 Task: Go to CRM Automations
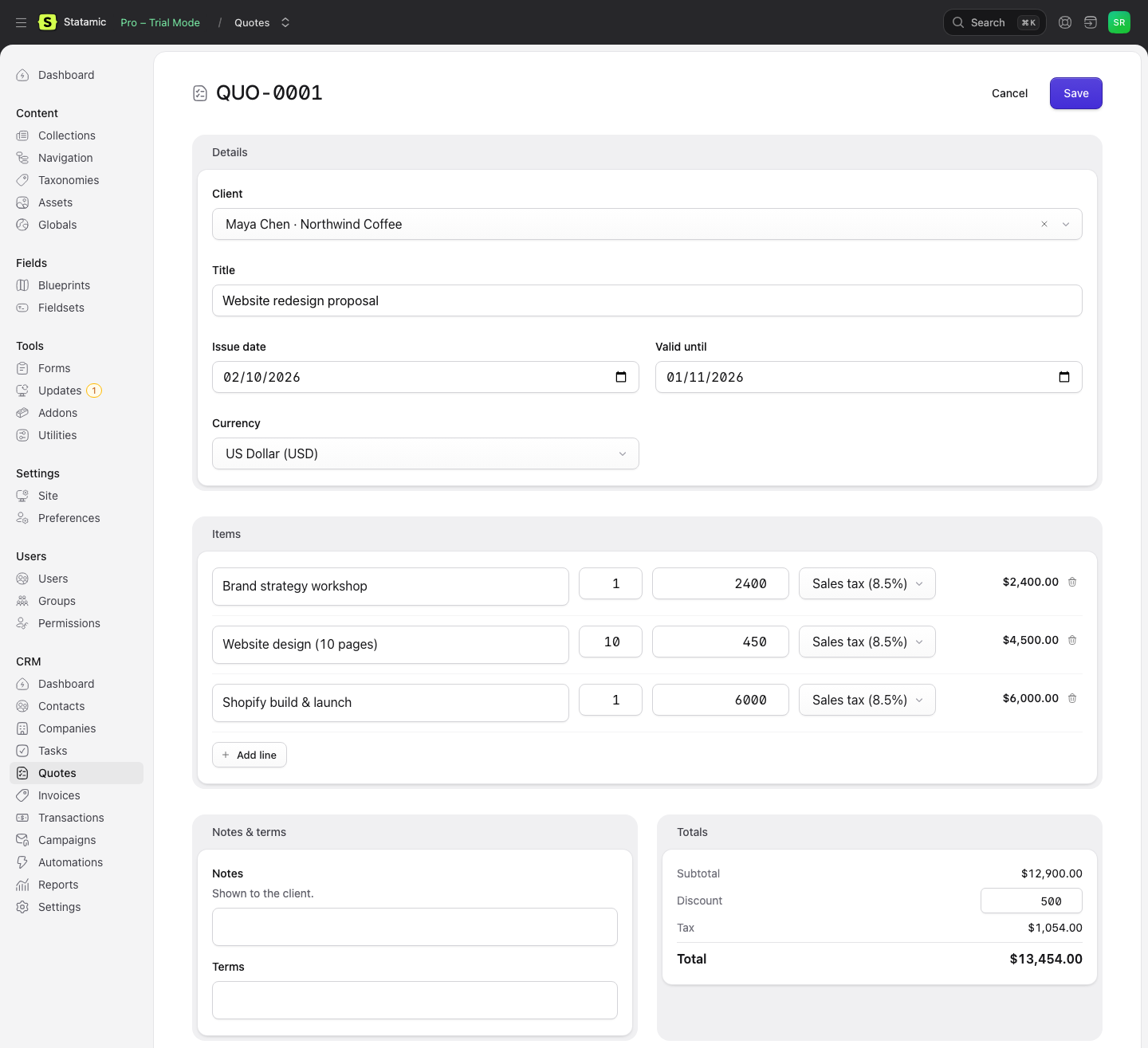(70, 862)
